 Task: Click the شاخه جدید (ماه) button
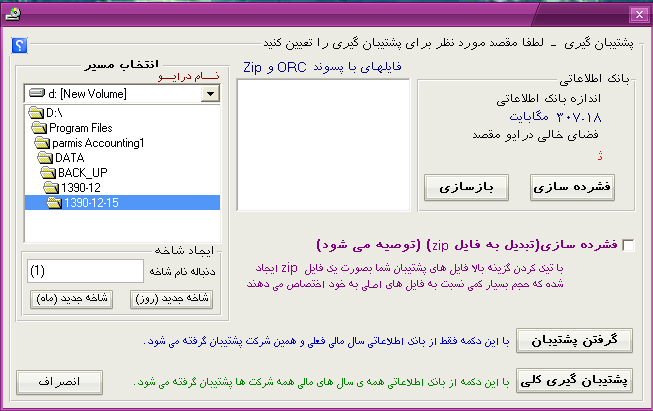[x=72, y=299]
